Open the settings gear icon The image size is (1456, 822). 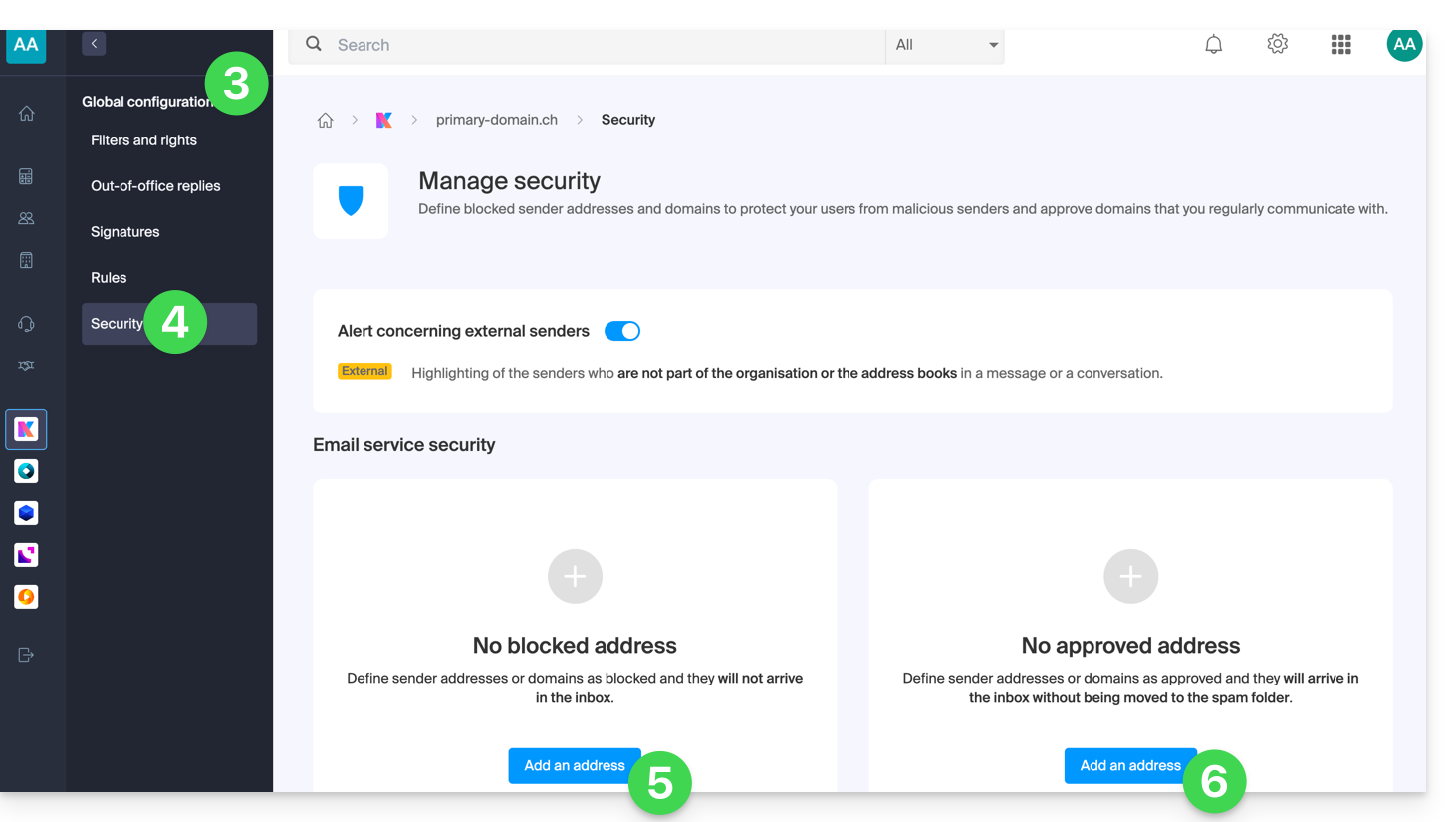pos(1277,44)
